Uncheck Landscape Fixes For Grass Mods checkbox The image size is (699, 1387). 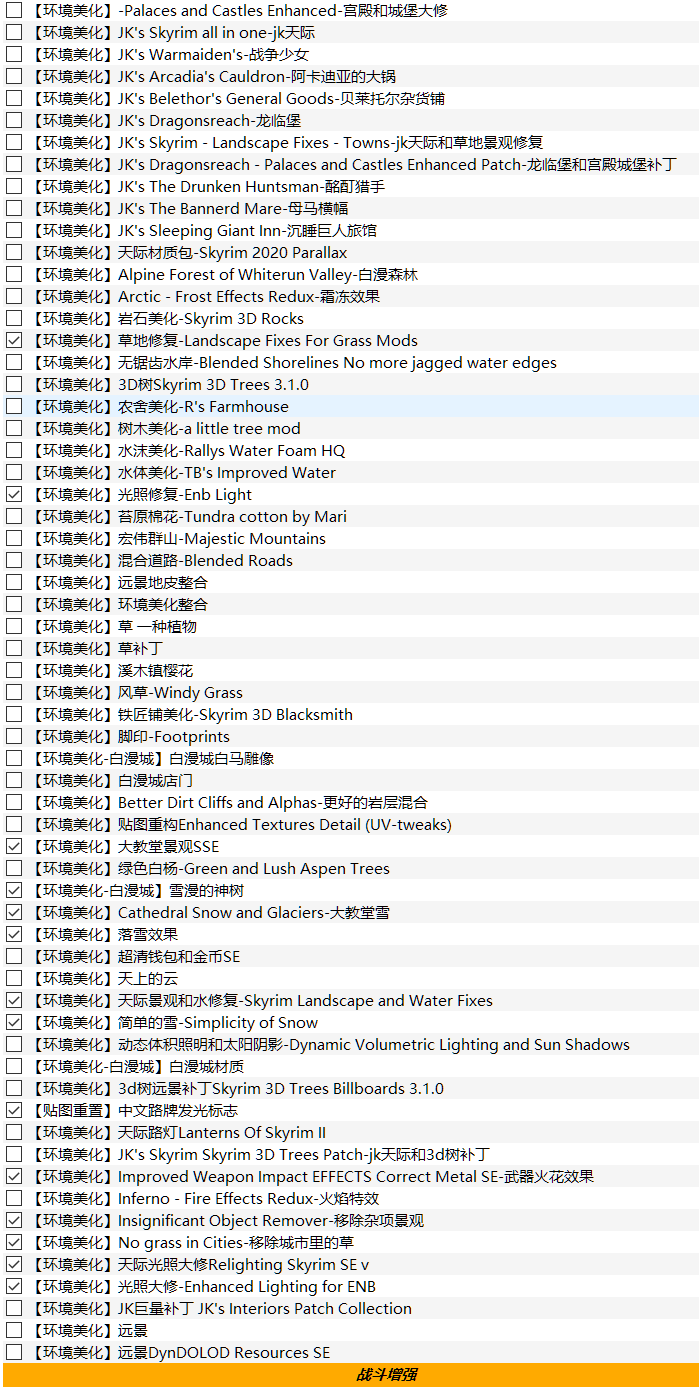(x=14, y=340)
